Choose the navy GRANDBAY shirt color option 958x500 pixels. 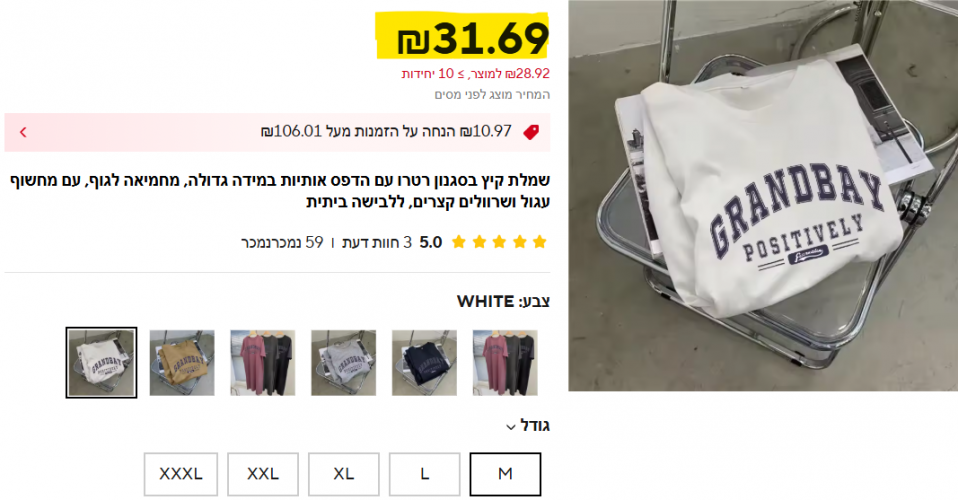(424, 362)
